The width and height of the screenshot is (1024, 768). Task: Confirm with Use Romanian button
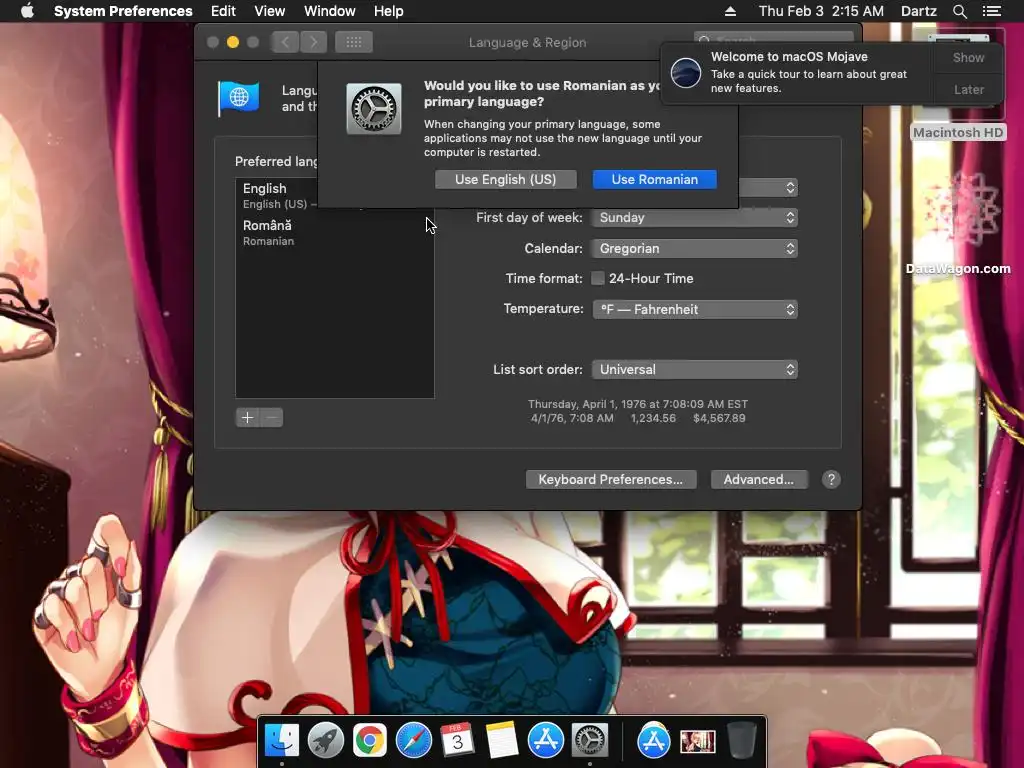[654, 180]
